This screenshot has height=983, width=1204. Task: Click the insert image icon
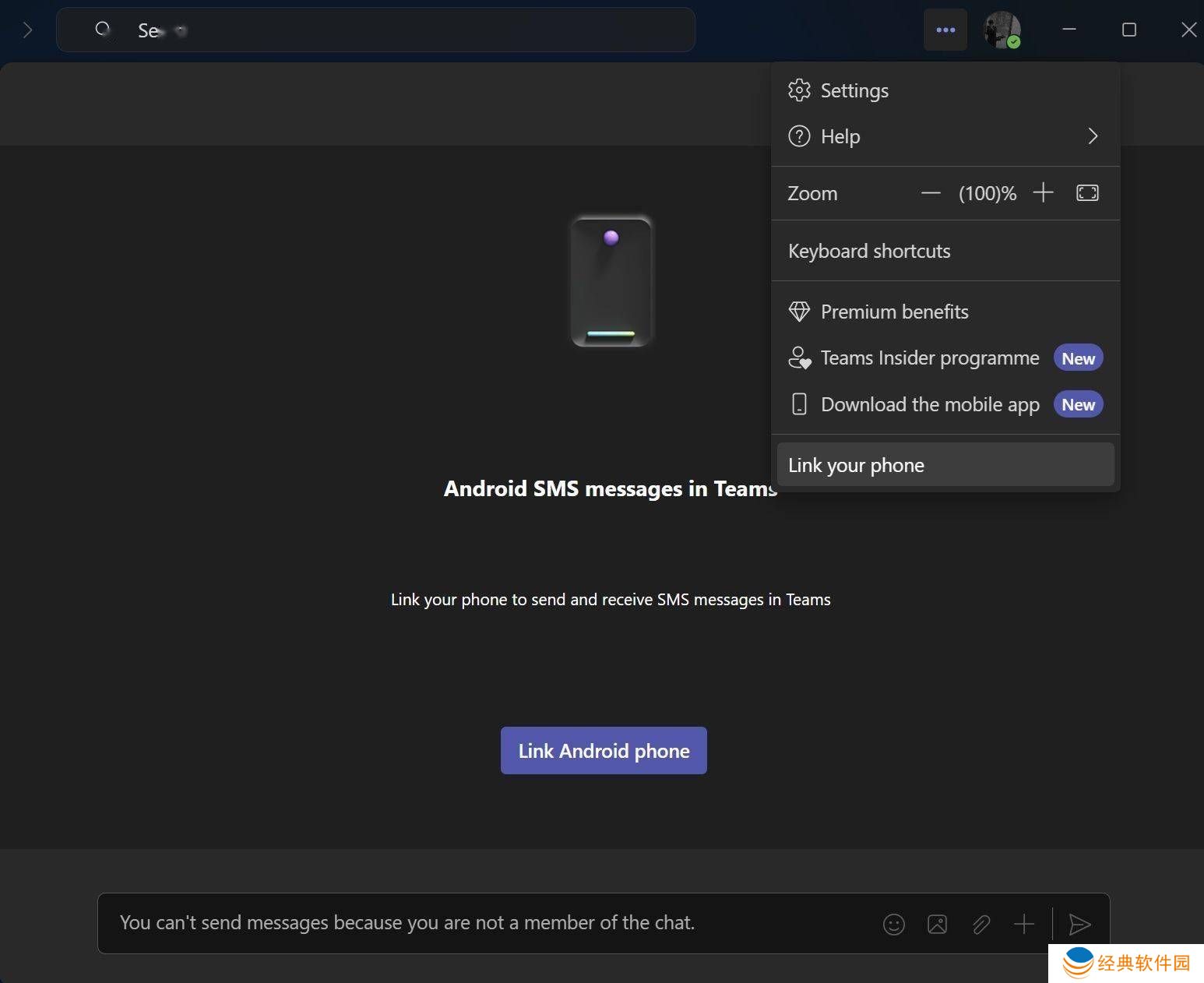(938, 924)
